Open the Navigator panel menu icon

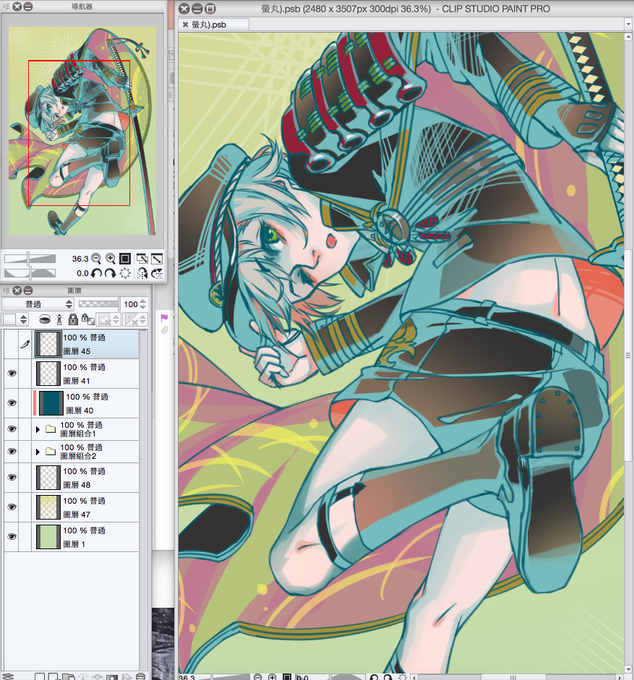point(6,7)
